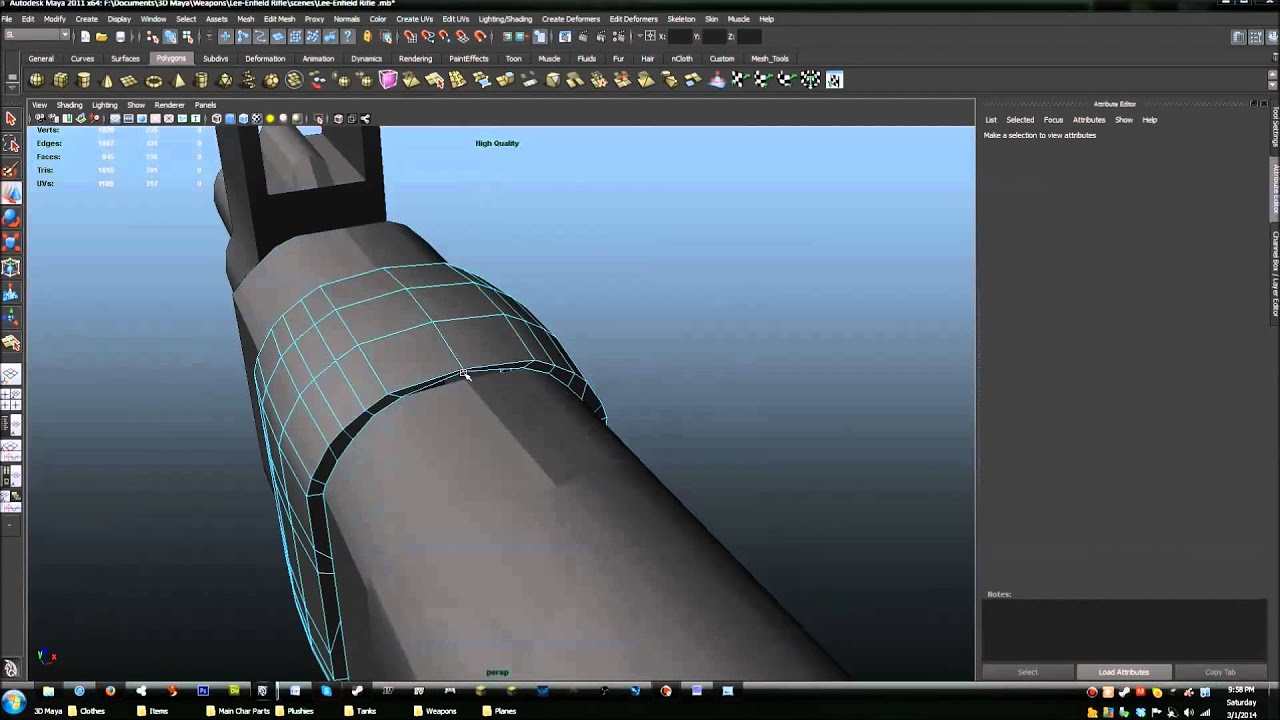Open the Edit Mesh menu
The height and width of the screenshot is (720, 1280).
pos(279,19)
